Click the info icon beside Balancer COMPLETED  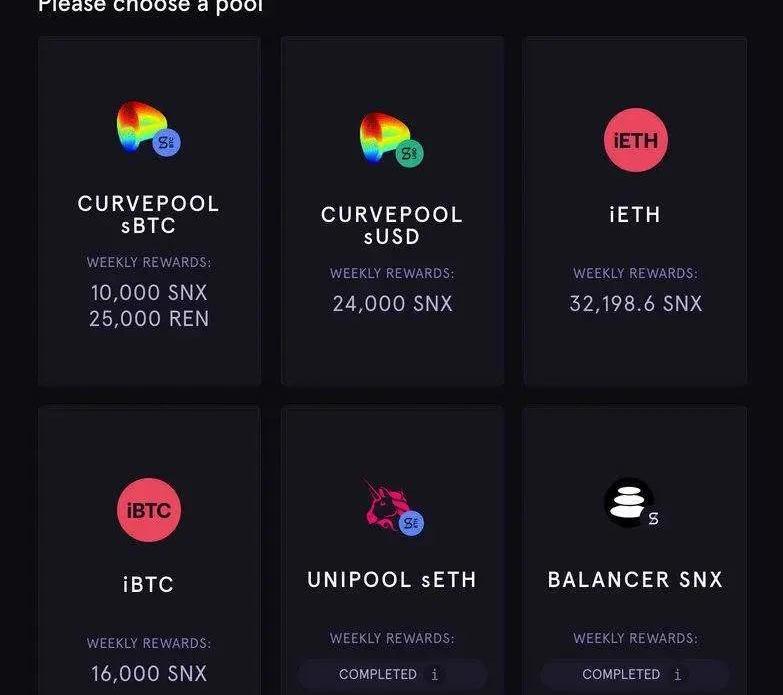pyautogui.click(x=677, y=675)
